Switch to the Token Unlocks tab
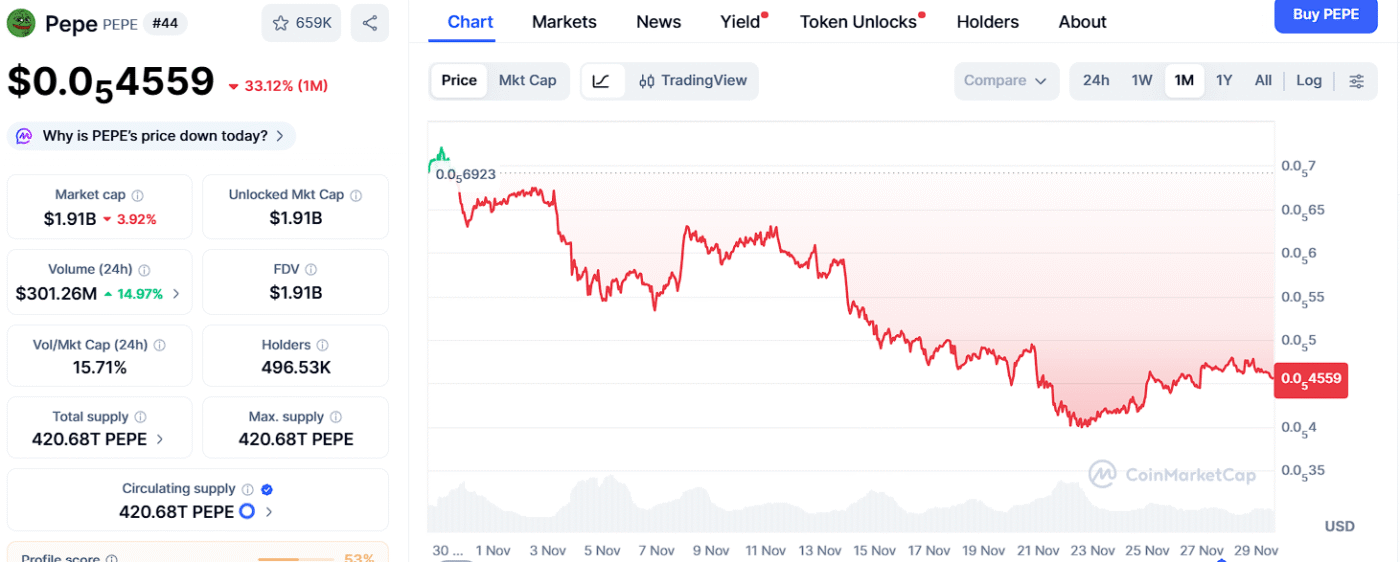The image size is (1400, 562). 858,22
